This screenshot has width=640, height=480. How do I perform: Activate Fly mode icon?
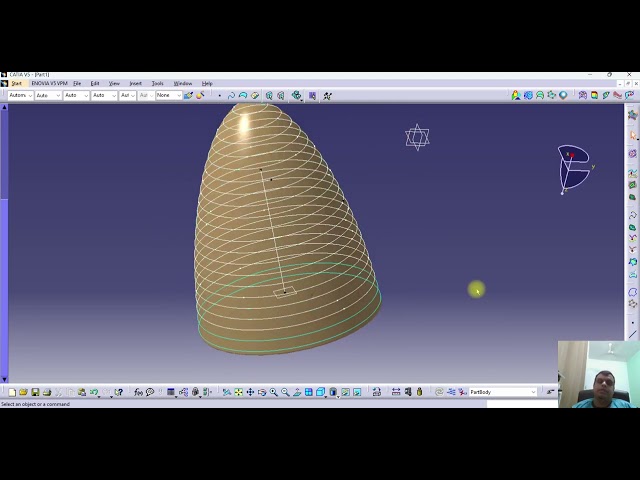click(x=227, y=392)
